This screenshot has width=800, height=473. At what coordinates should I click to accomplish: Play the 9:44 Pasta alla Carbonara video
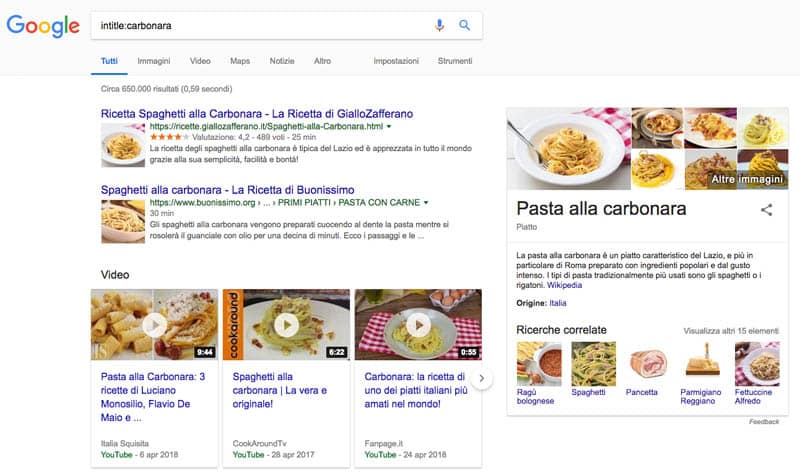(x=155, y=325)
